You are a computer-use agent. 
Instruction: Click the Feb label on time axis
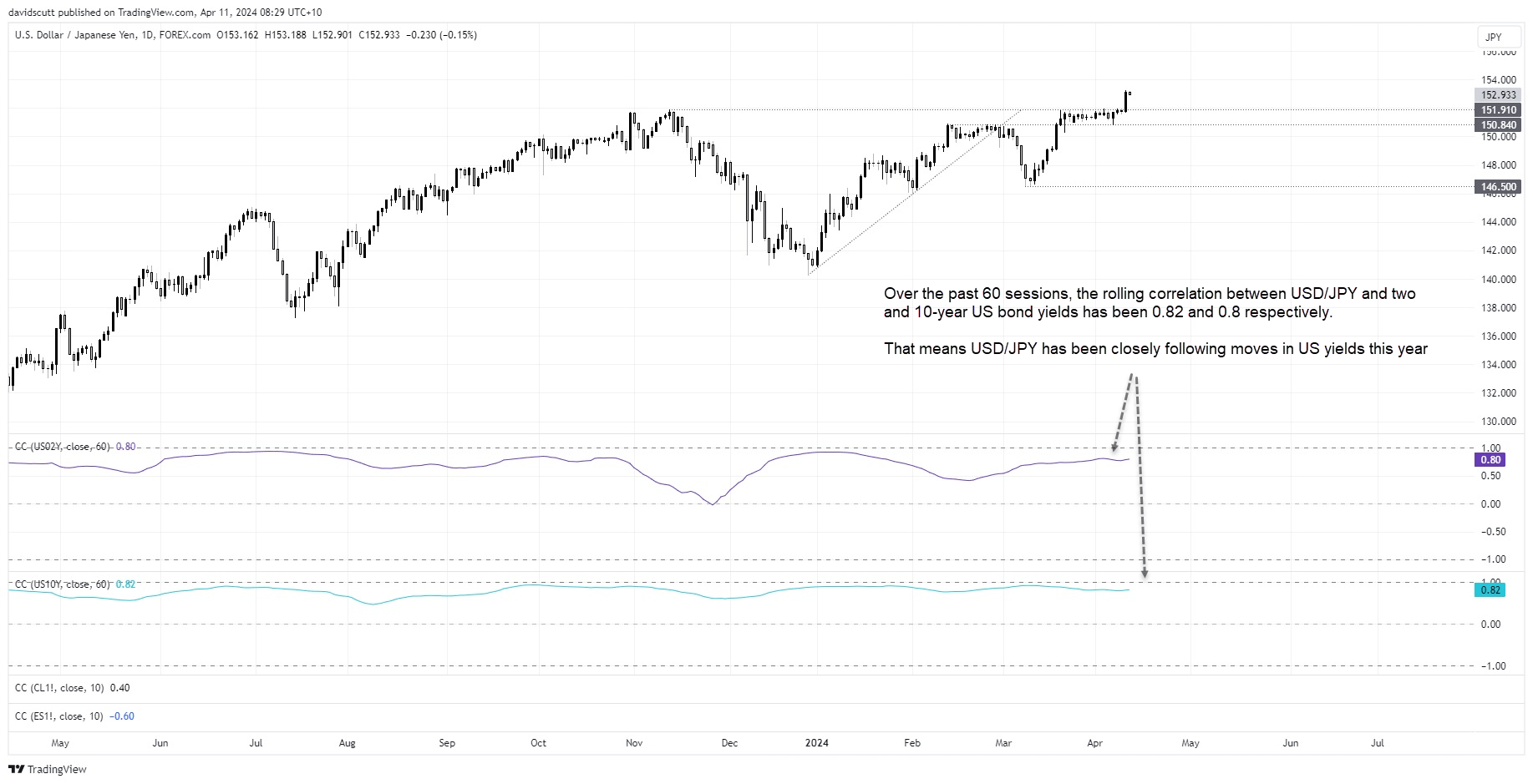pyautogui.click(x=912, y=743)
